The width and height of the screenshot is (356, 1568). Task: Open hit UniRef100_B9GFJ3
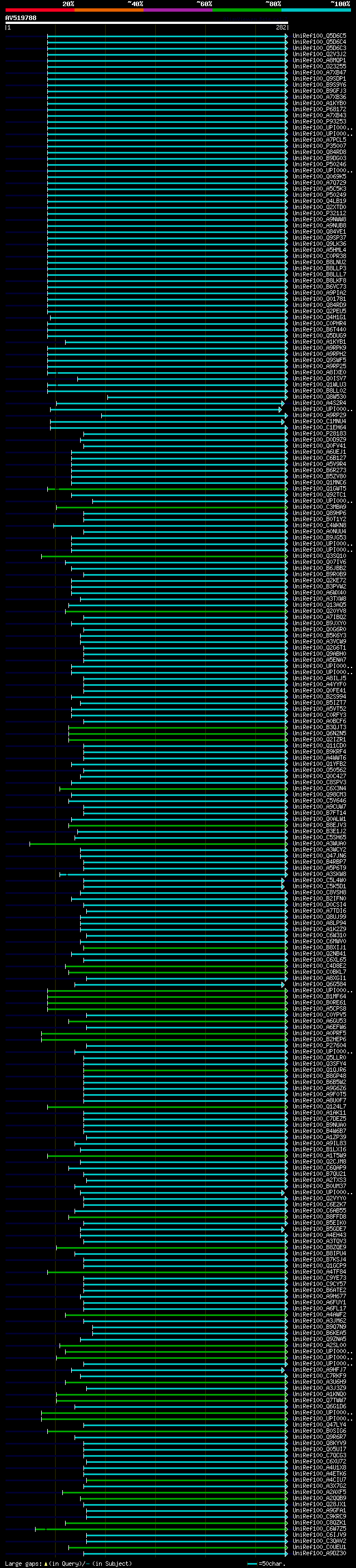319,91
